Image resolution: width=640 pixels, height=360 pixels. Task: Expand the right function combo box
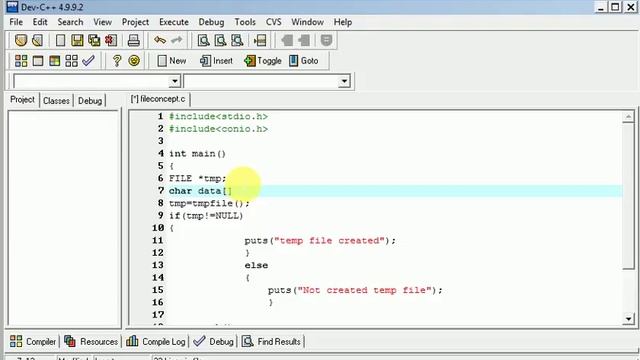click(x=344, y=81)
